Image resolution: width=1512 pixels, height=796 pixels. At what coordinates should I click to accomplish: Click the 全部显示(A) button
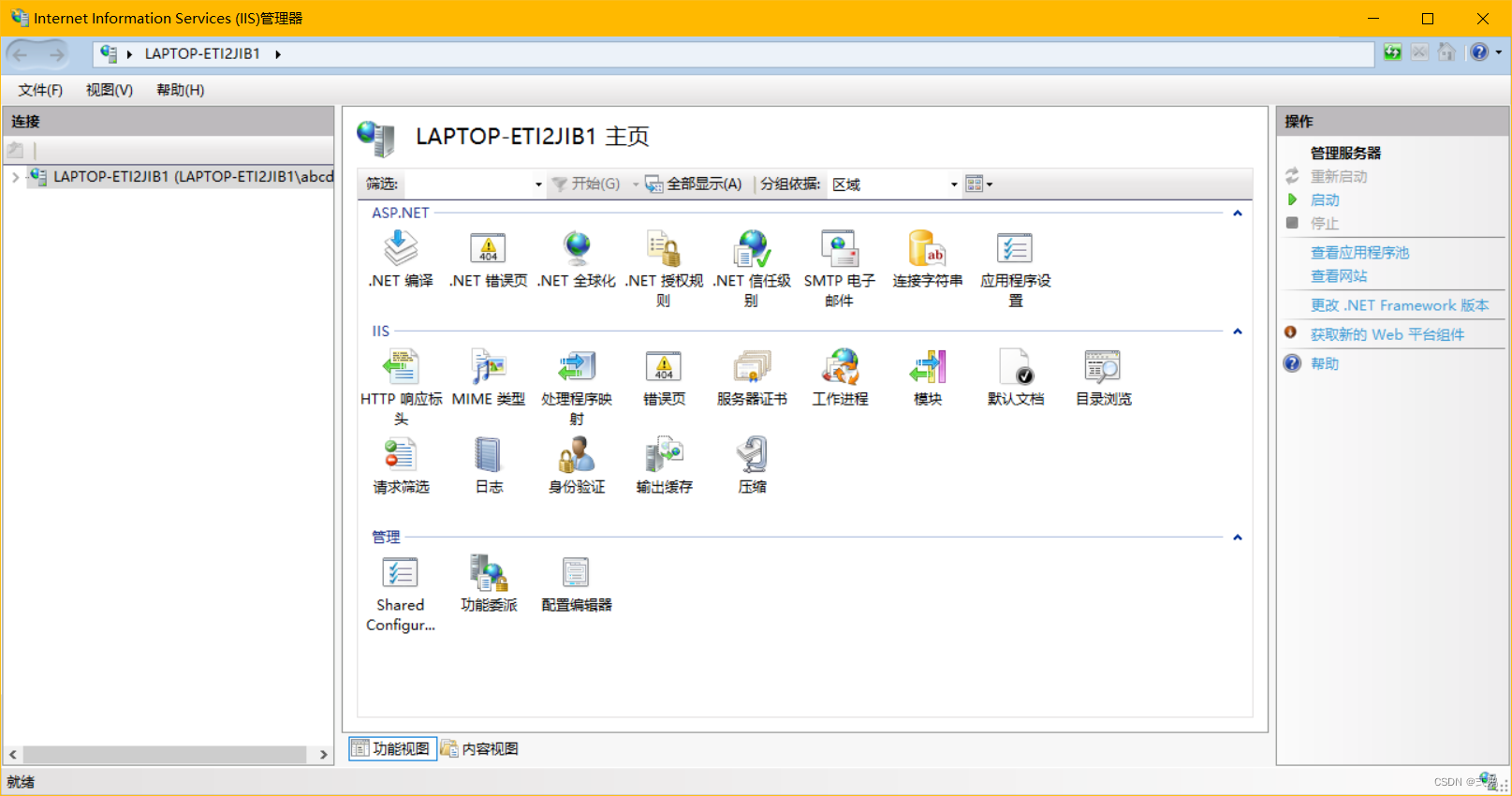[x=694, y=184]
